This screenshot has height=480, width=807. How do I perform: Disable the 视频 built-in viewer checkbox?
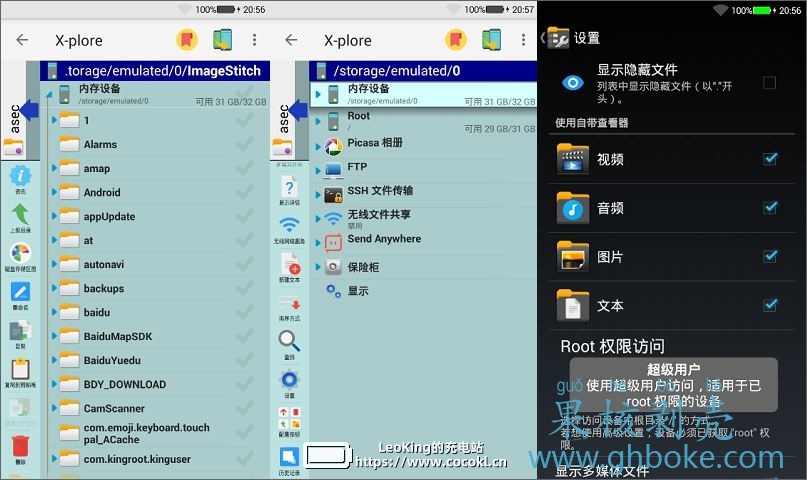tap(769, 159)
